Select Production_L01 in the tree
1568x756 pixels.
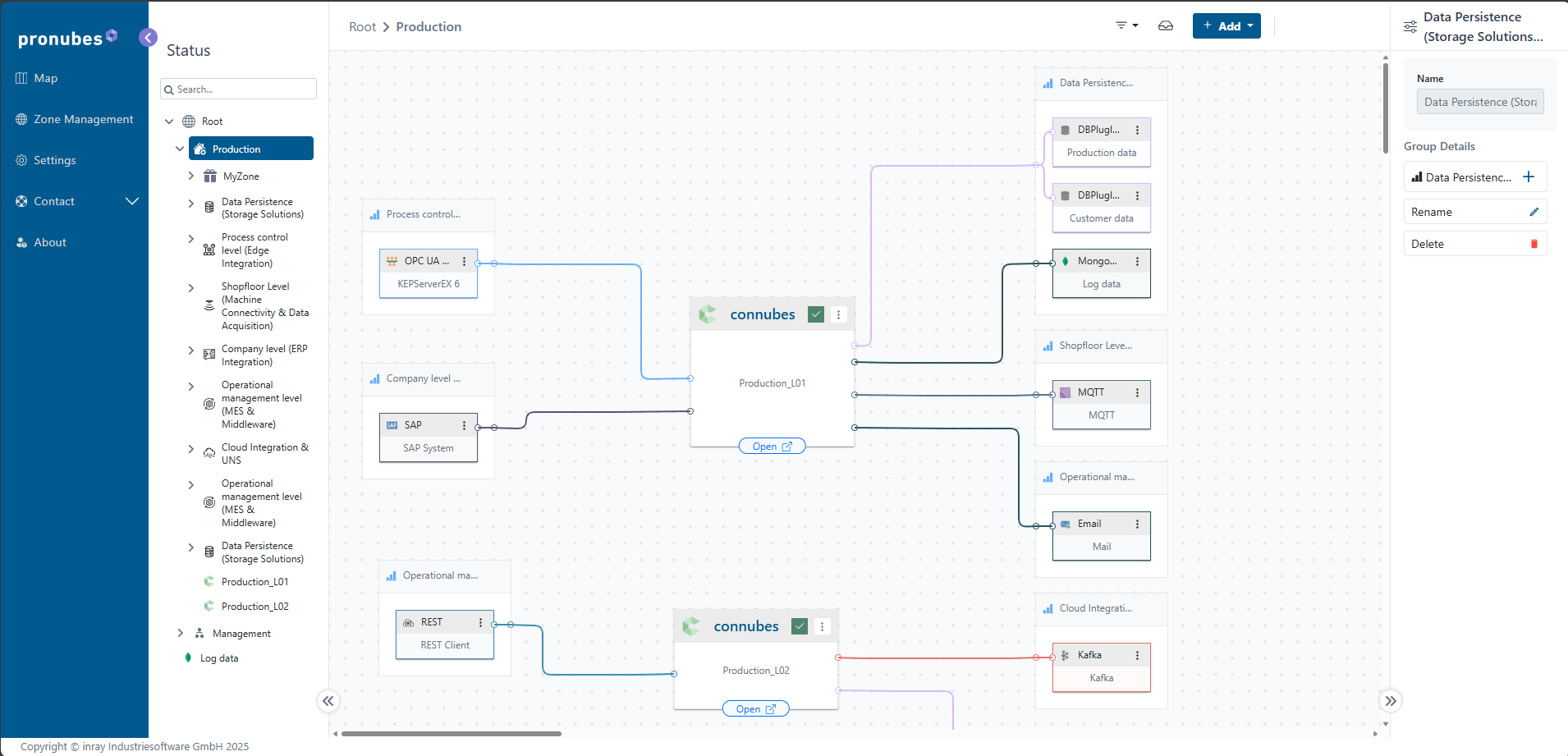point(254,581)
